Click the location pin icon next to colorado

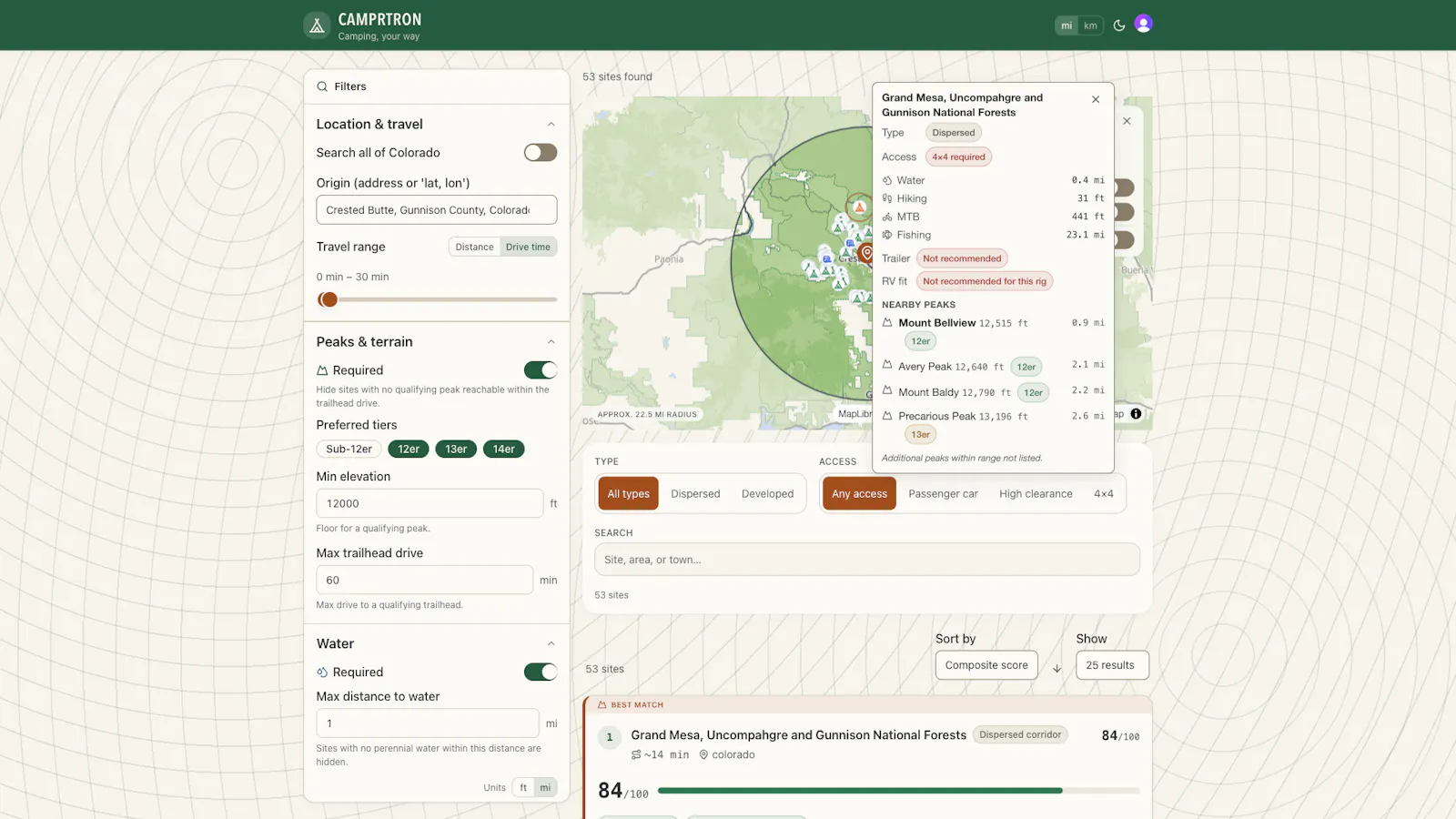(703, 754)
